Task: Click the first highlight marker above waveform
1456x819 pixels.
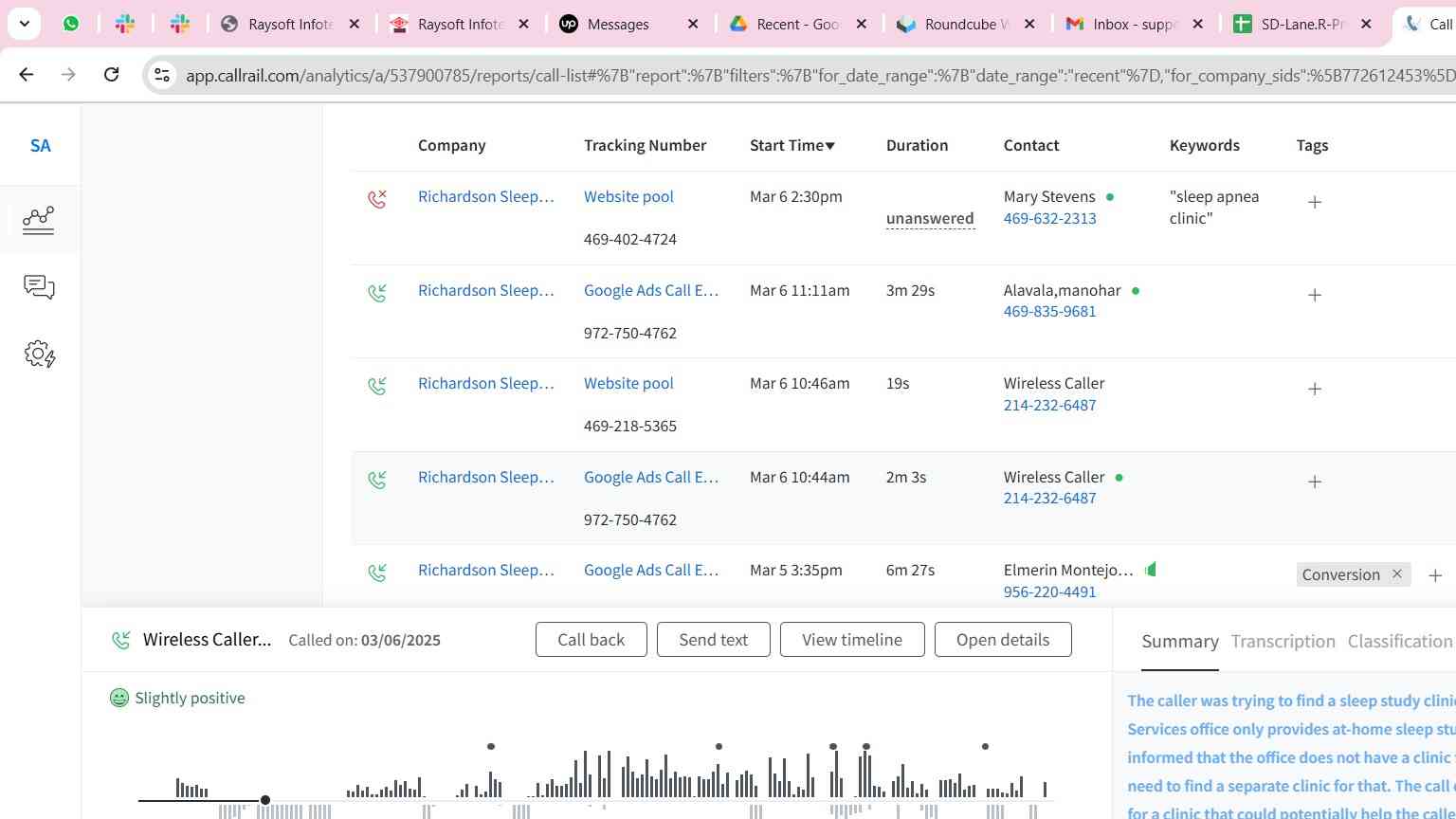Action: pos(491,746)
